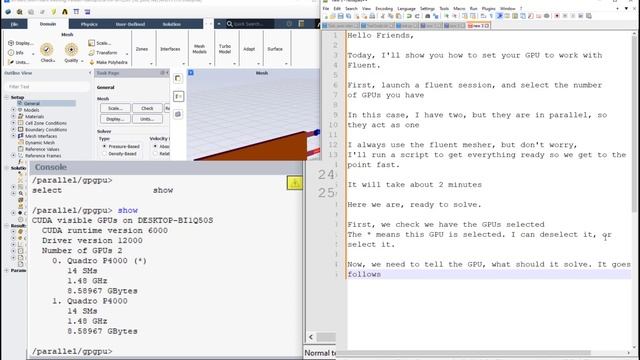The height and width of the screenshot is (360, 640).
Task: Click the yellow button in Console corner
Action: point(295,183)
